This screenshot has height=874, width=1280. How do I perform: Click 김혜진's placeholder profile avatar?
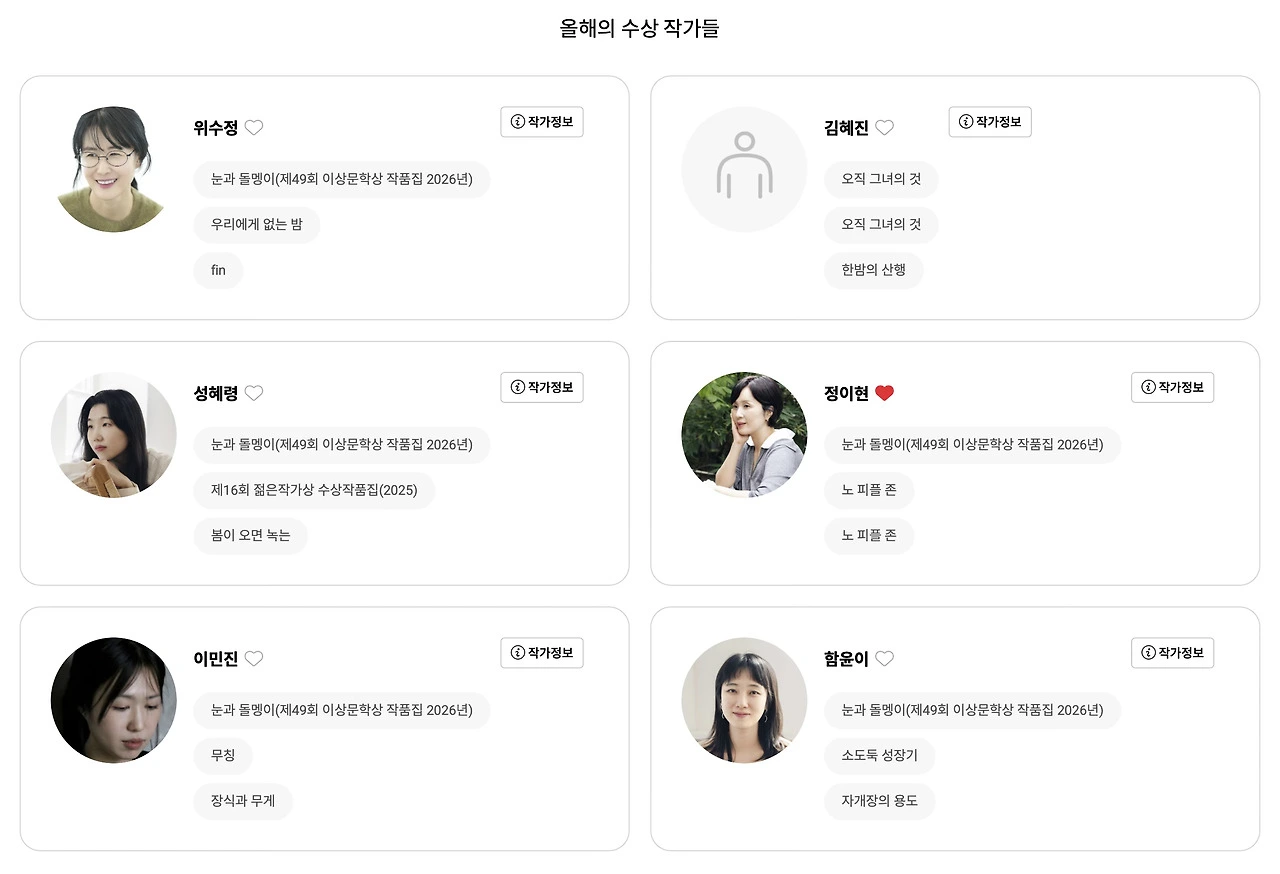(744, 169)
